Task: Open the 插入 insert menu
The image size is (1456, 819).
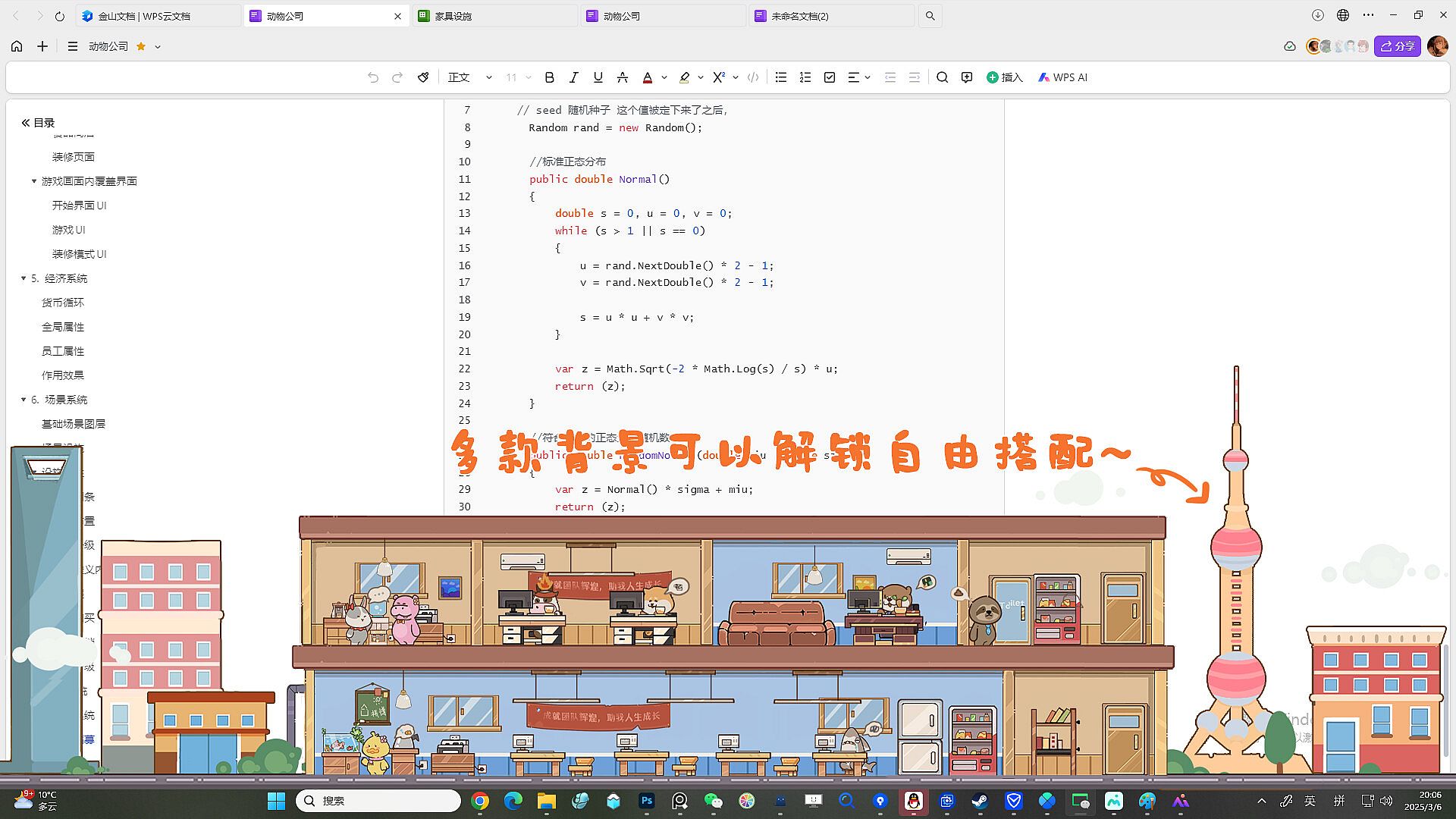Action: (1004, 77)
